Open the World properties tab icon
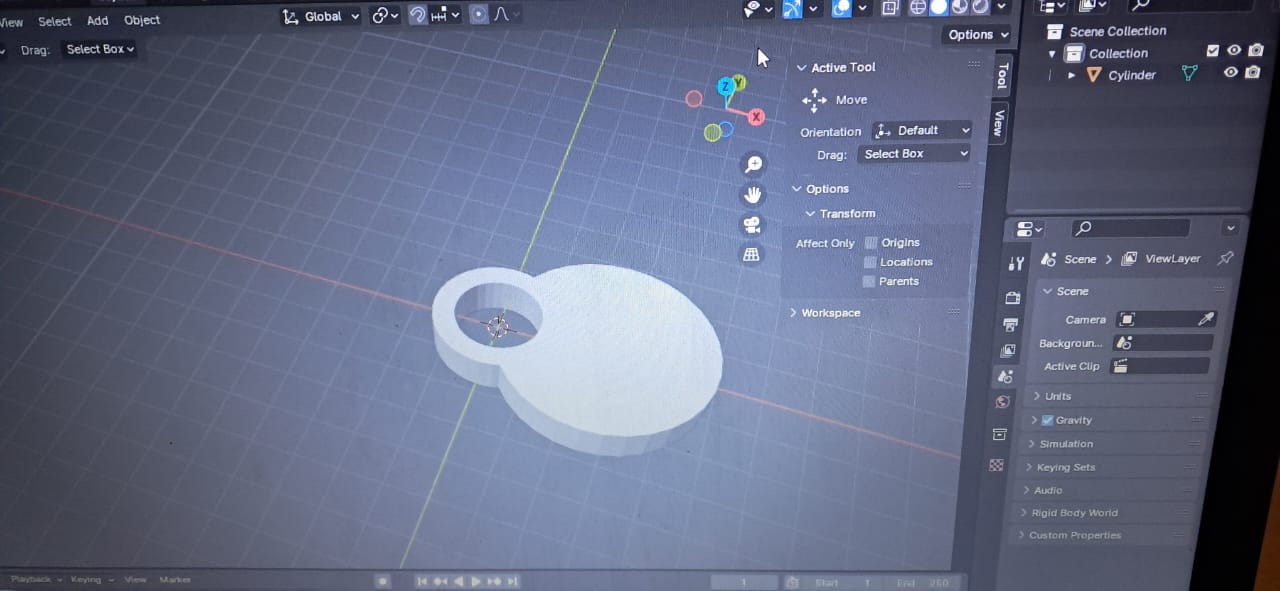 (x=1003, y=402)
